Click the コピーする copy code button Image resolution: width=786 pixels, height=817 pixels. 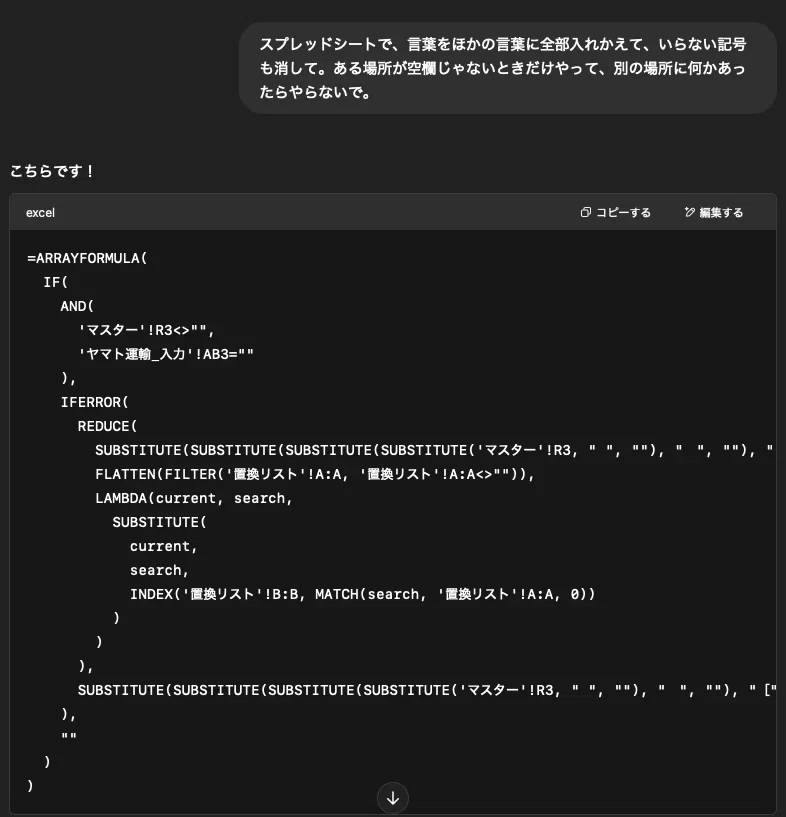tap(616, 213)
